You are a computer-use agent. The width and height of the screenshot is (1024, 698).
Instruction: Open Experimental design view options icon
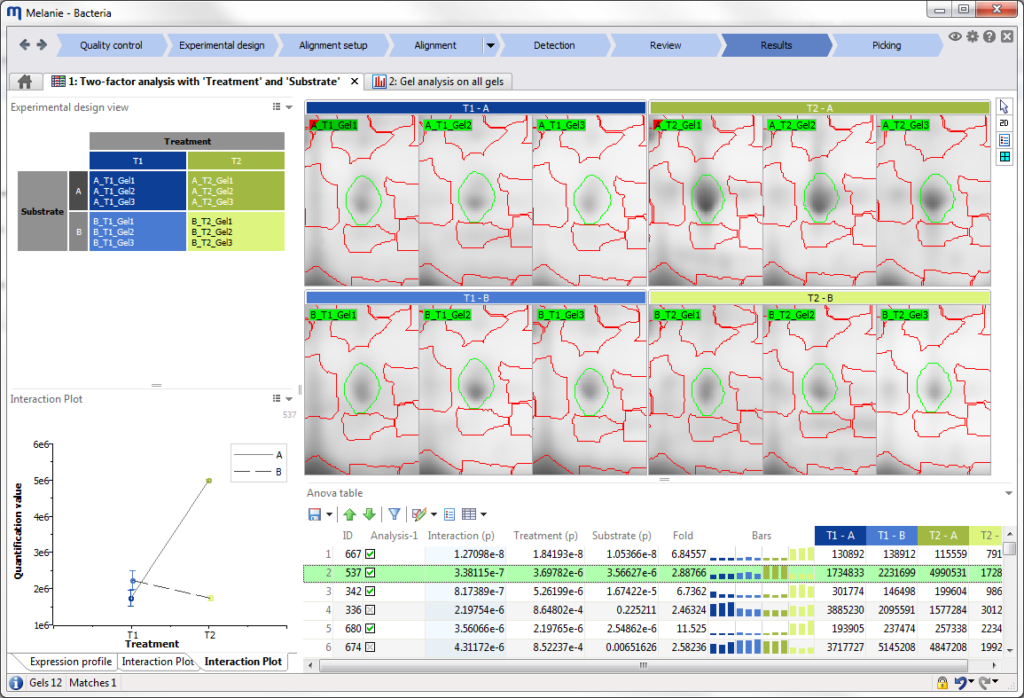[x=276, y=106]
